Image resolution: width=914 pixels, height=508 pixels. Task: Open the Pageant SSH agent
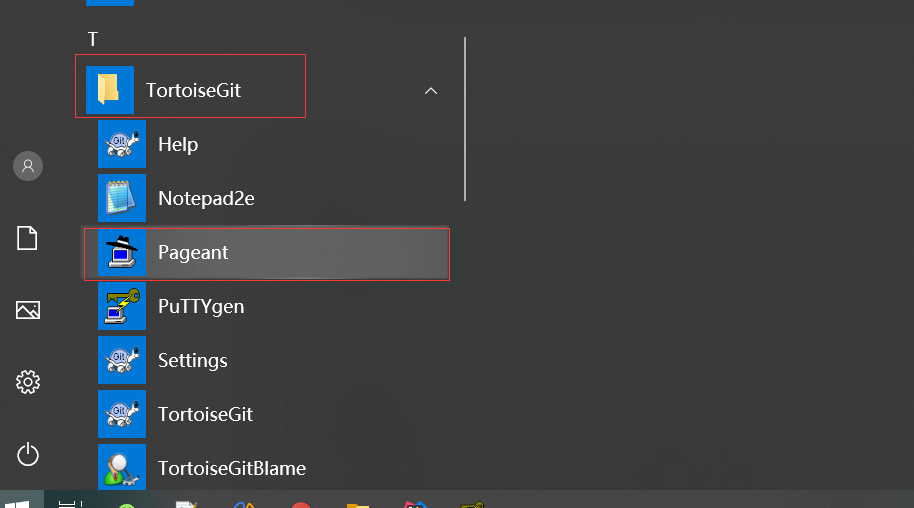point(193,253)
